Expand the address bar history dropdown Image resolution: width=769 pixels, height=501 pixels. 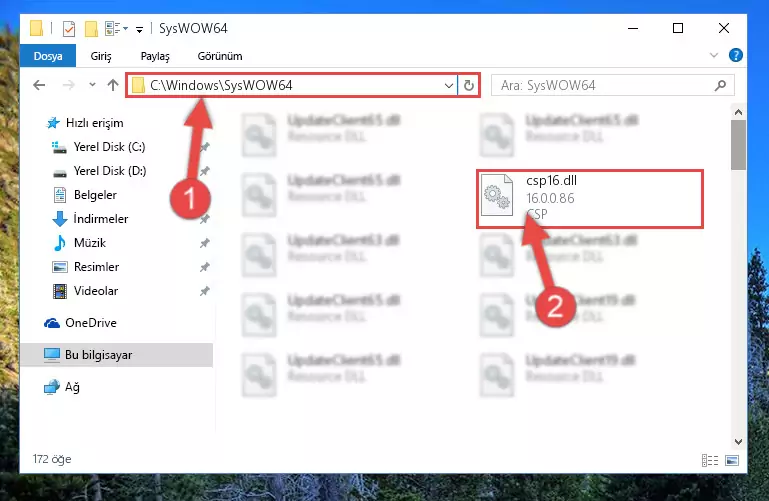(x=448, y=86)
